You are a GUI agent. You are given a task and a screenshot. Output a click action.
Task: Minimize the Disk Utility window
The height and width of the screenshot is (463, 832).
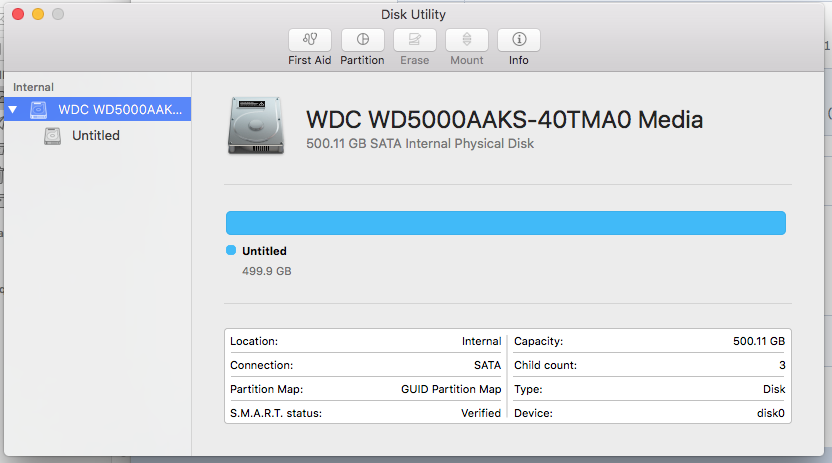(x=38, y=14)
